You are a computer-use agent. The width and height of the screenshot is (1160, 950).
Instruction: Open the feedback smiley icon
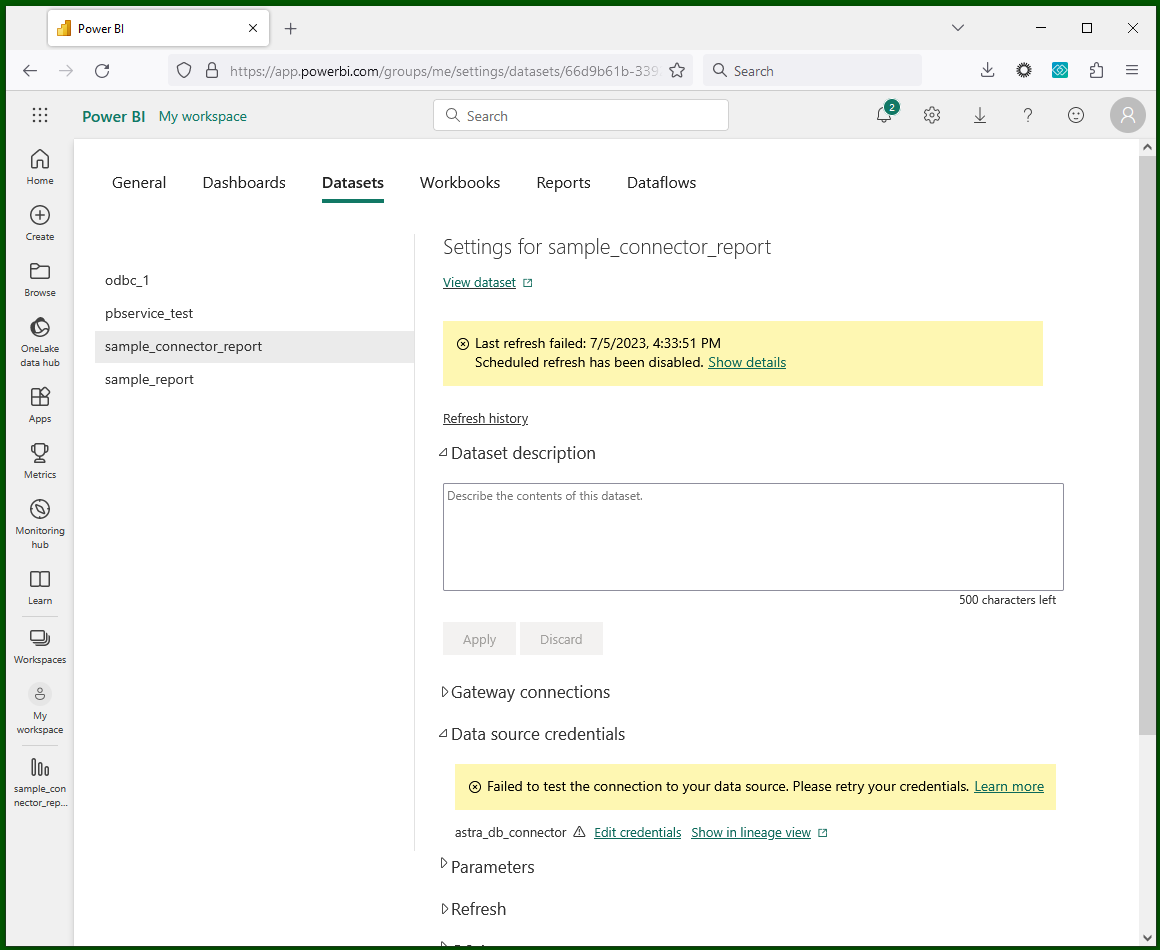(1076, 115)
